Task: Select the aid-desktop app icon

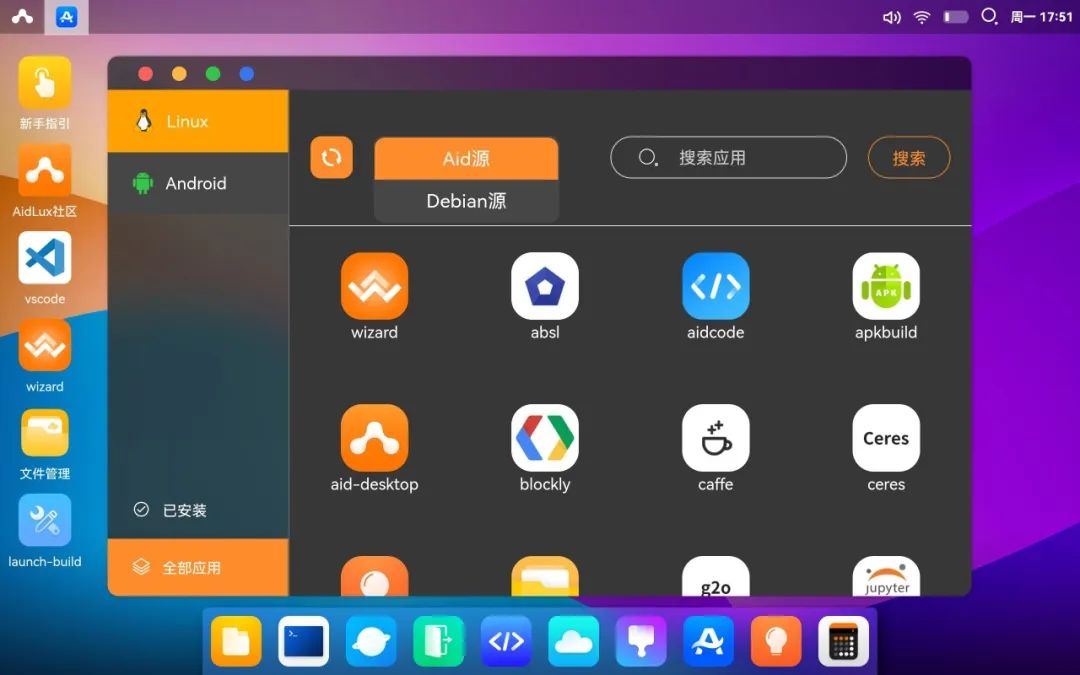Action: point(374,438)
